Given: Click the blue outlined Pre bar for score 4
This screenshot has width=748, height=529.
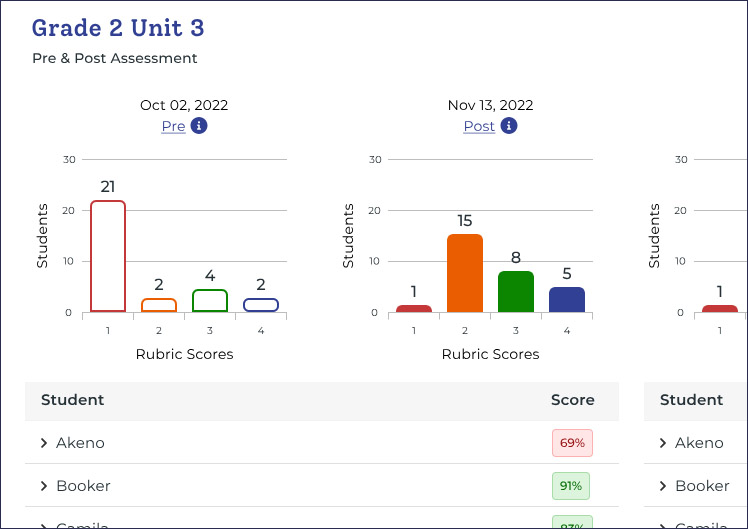Looking at the screenshot, I should (x=261, y=305).
